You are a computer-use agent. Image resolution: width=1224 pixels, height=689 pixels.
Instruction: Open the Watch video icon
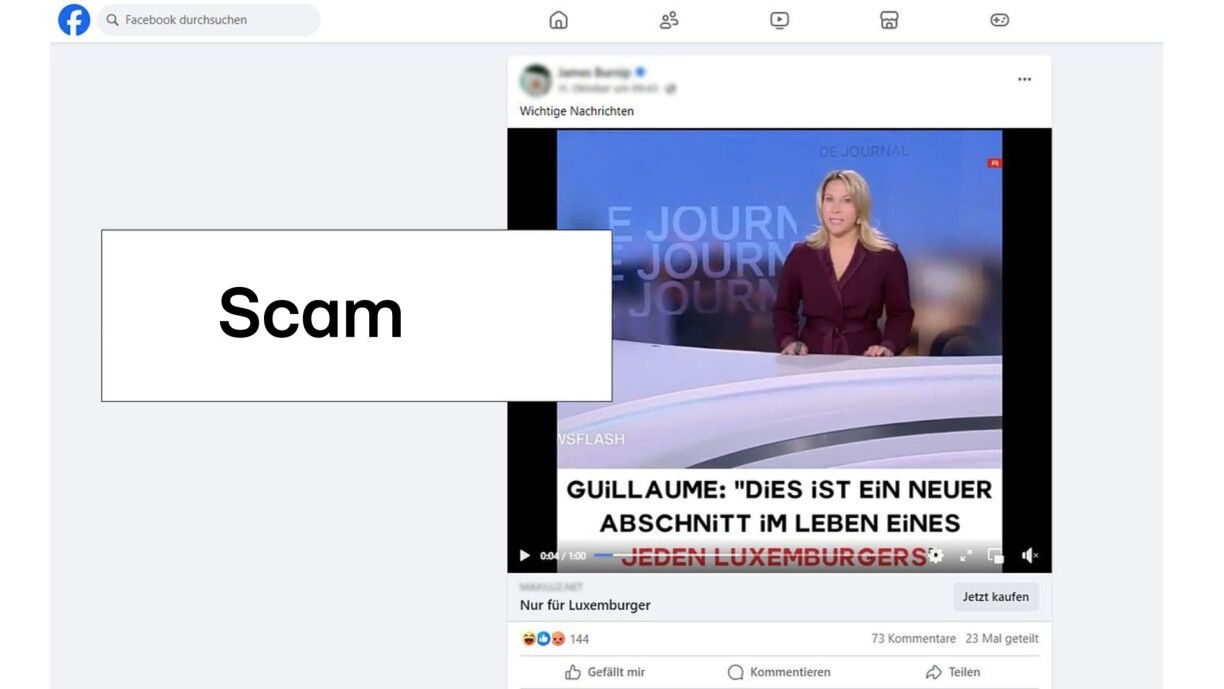[x=779, y=20]
